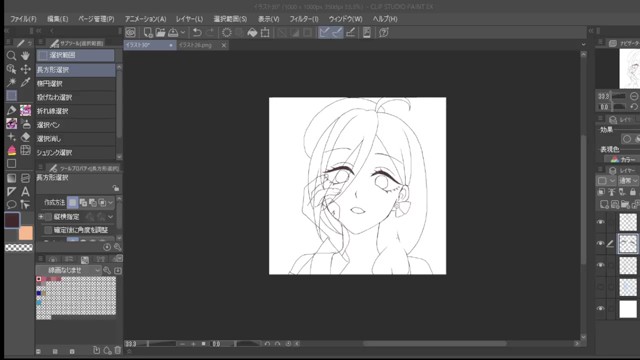Viewport: 640px width, 360px height.
Task: Open the 通常 blending mode dropdown
Action: pyautogui.click(x=628, y=180)
